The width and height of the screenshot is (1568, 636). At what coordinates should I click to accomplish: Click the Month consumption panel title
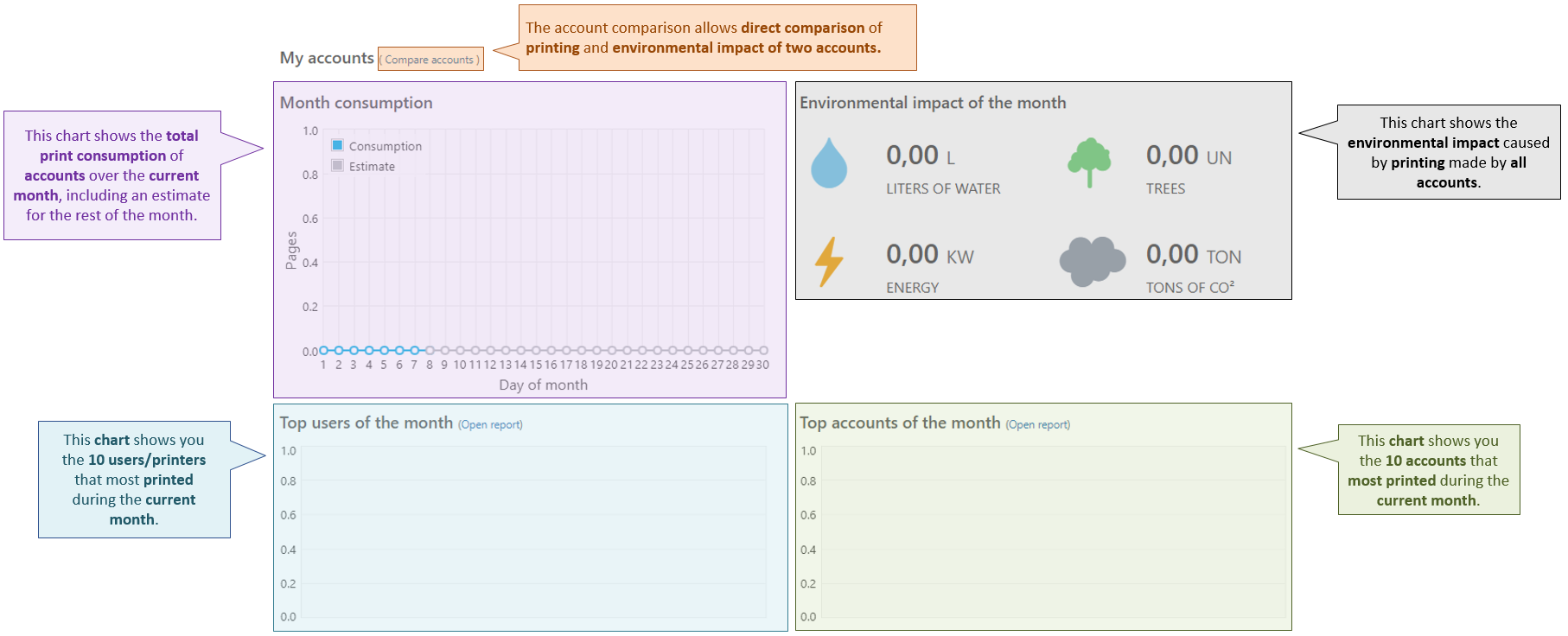tap(356, 103)
